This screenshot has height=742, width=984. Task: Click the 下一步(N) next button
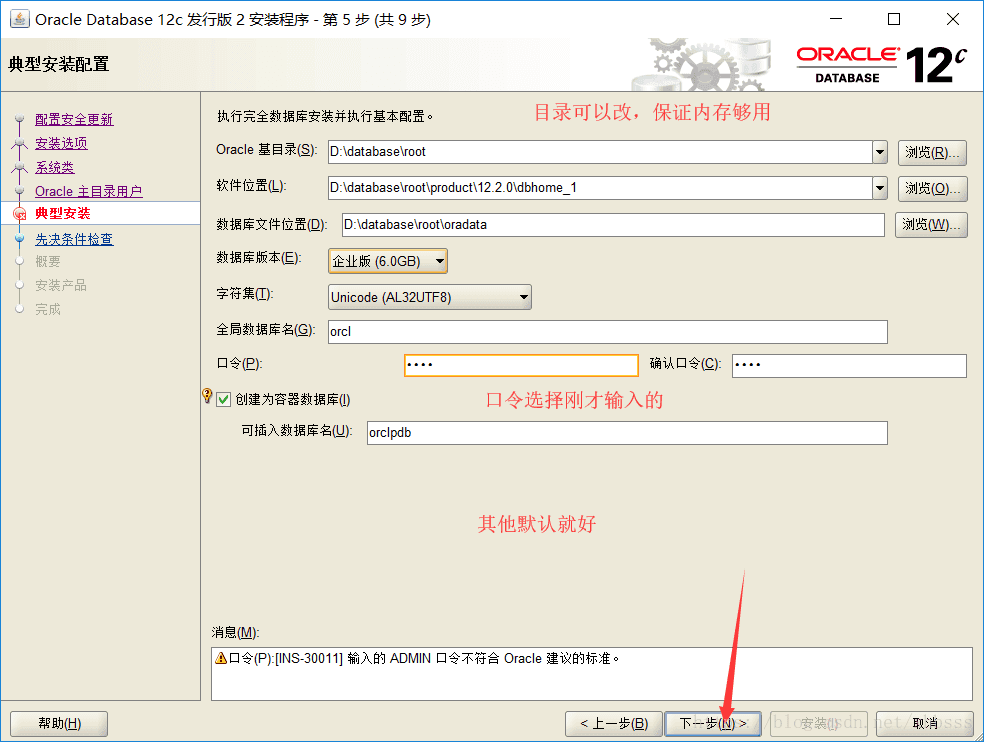pos(713,724)
